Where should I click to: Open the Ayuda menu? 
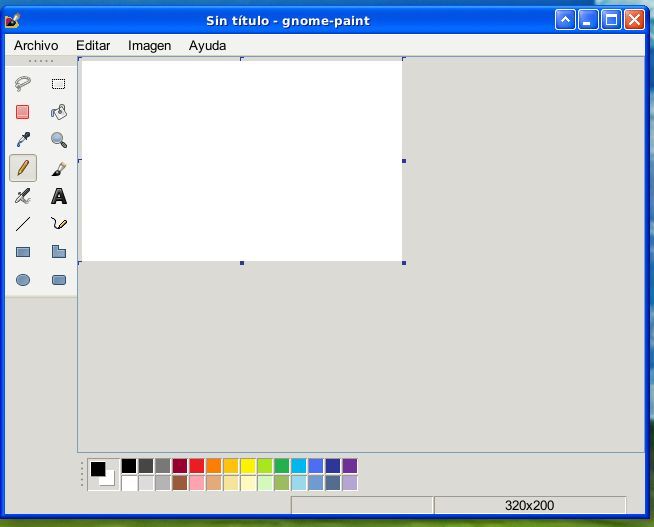[207, 45]
